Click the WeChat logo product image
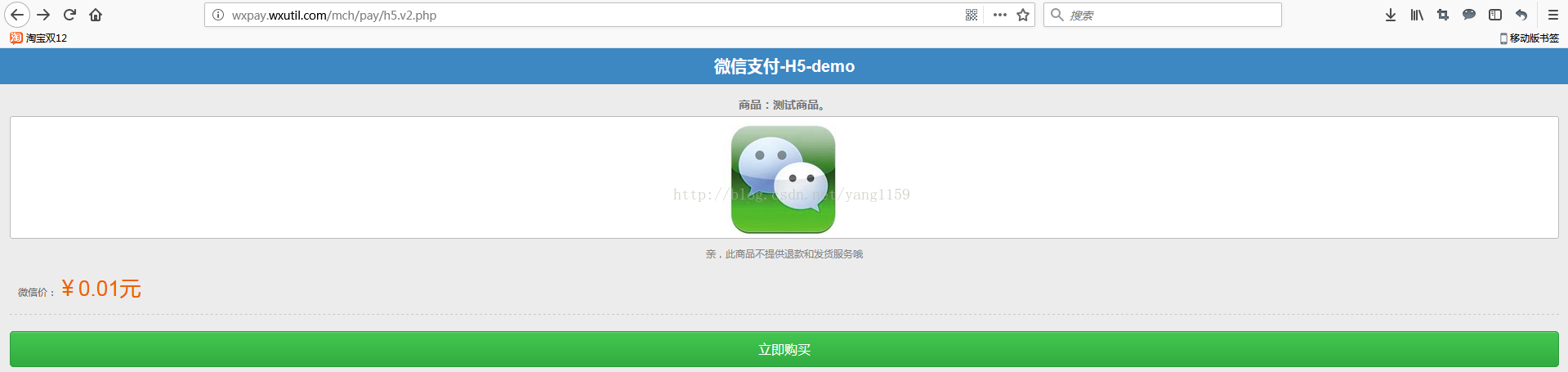 [783, 179]
